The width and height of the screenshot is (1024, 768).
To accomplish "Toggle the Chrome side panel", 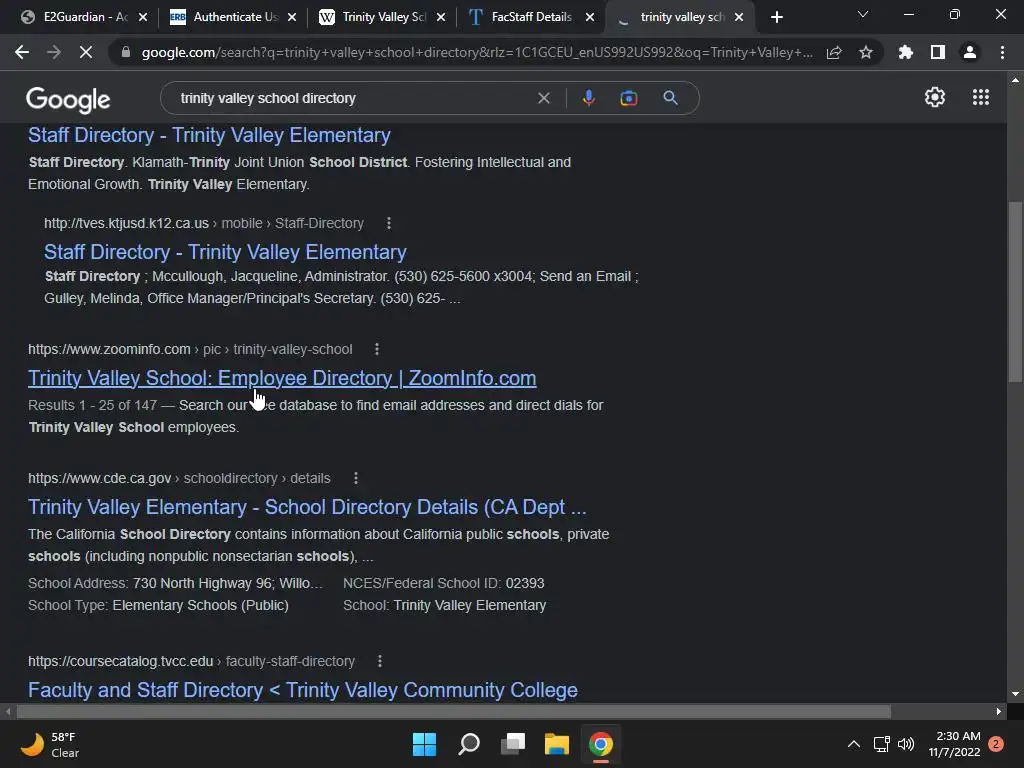I will 938,52.
